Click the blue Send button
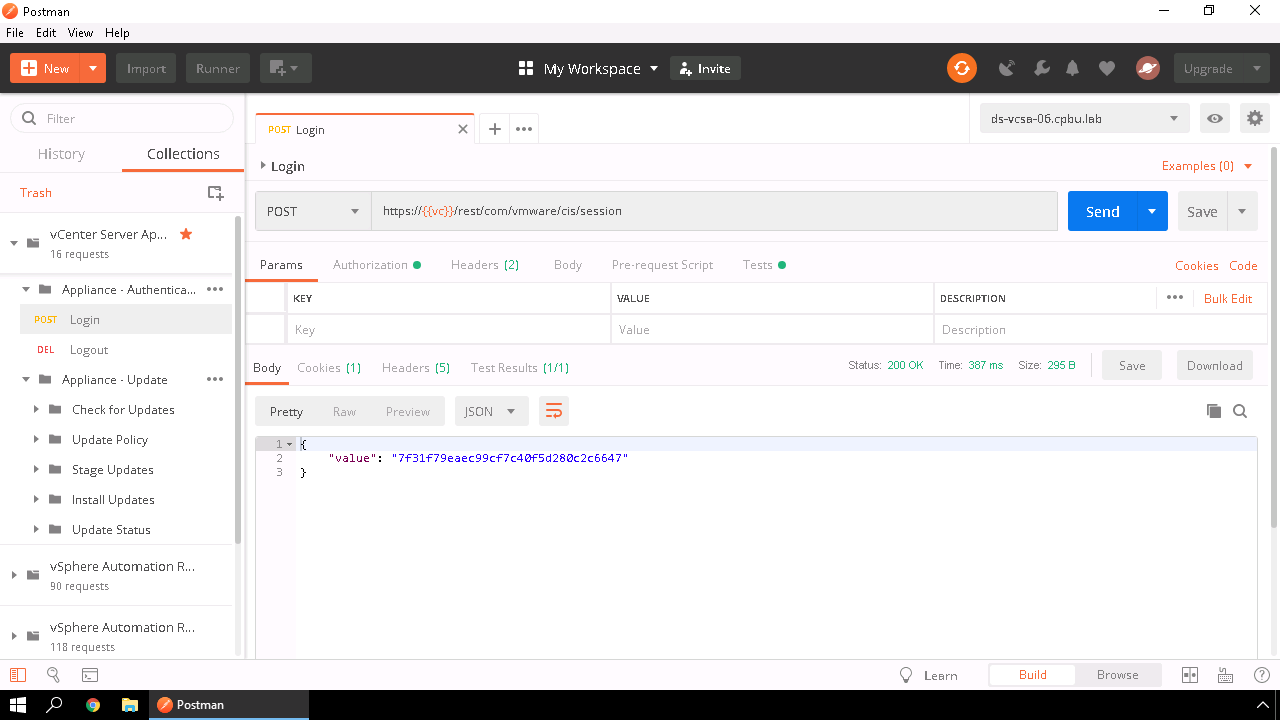The height and width of the screenshot is (720, 1280). point(1103,211)
